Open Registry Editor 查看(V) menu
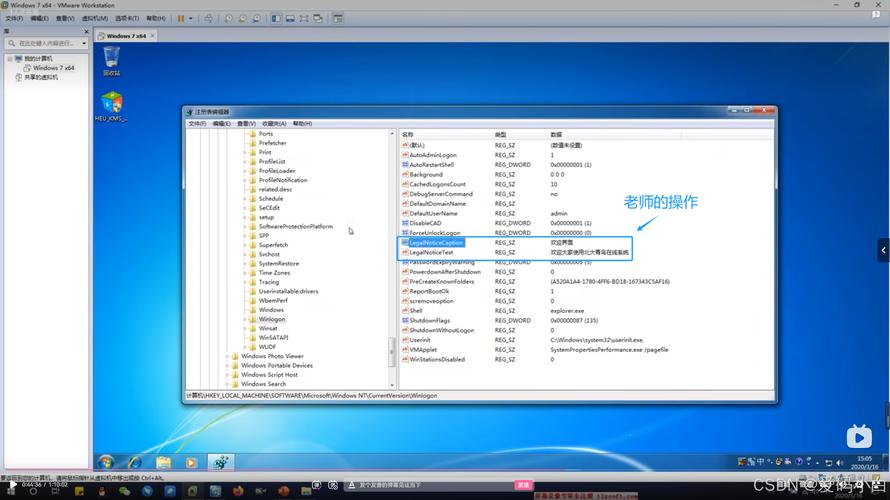The width and height of the screenshot is (890, 500). (246, 124)
